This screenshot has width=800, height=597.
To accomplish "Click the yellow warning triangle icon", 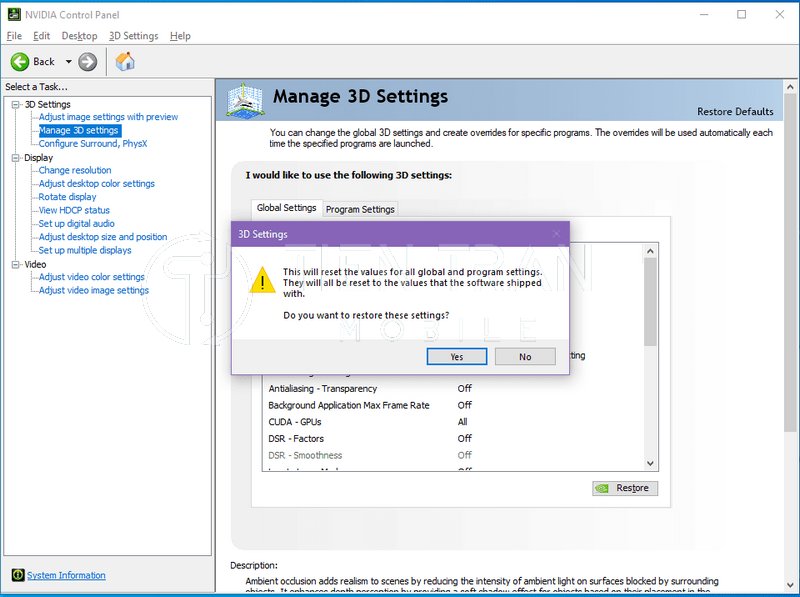I will click(262, 280).
